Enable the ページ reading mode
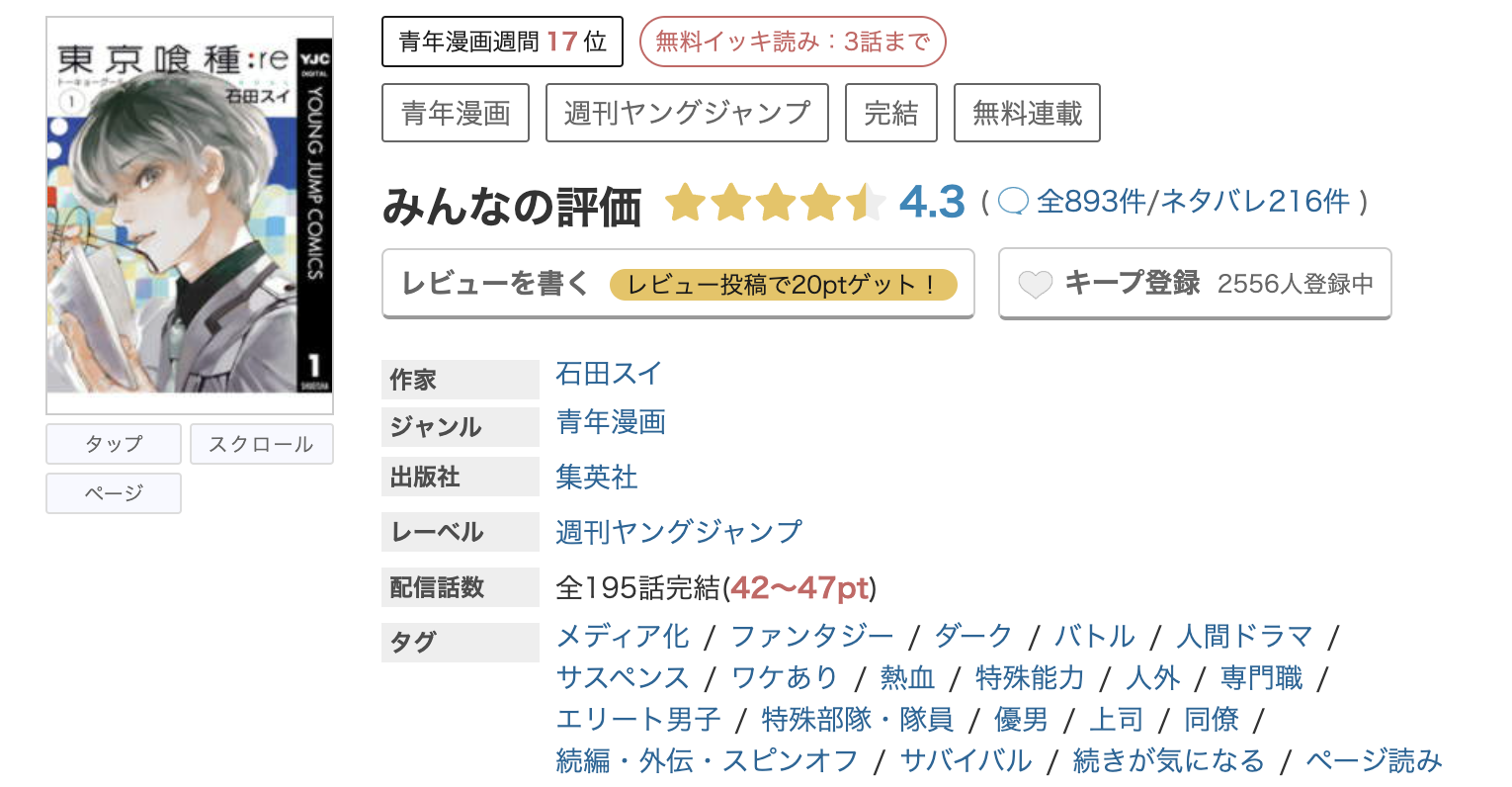1512x787 pixels. [112, 492]
